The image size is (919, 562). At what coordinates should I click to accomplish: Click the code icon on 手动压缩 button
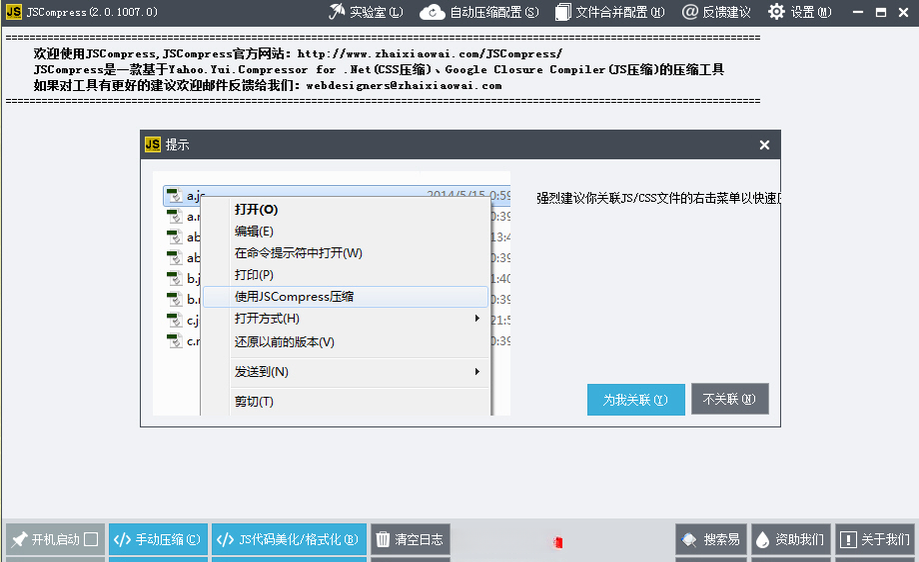(122, 539)
